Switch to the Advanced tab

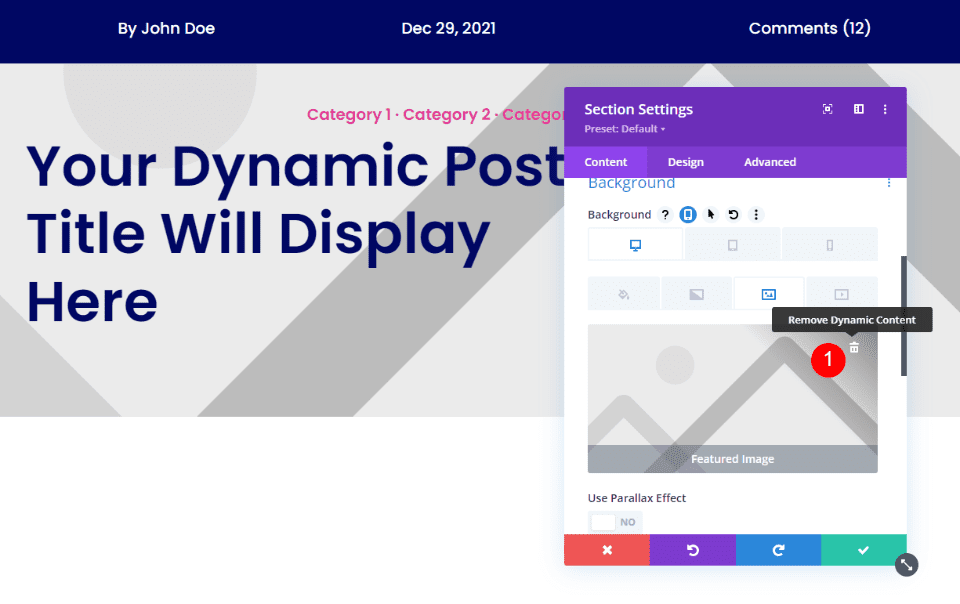tap(770, 161)
